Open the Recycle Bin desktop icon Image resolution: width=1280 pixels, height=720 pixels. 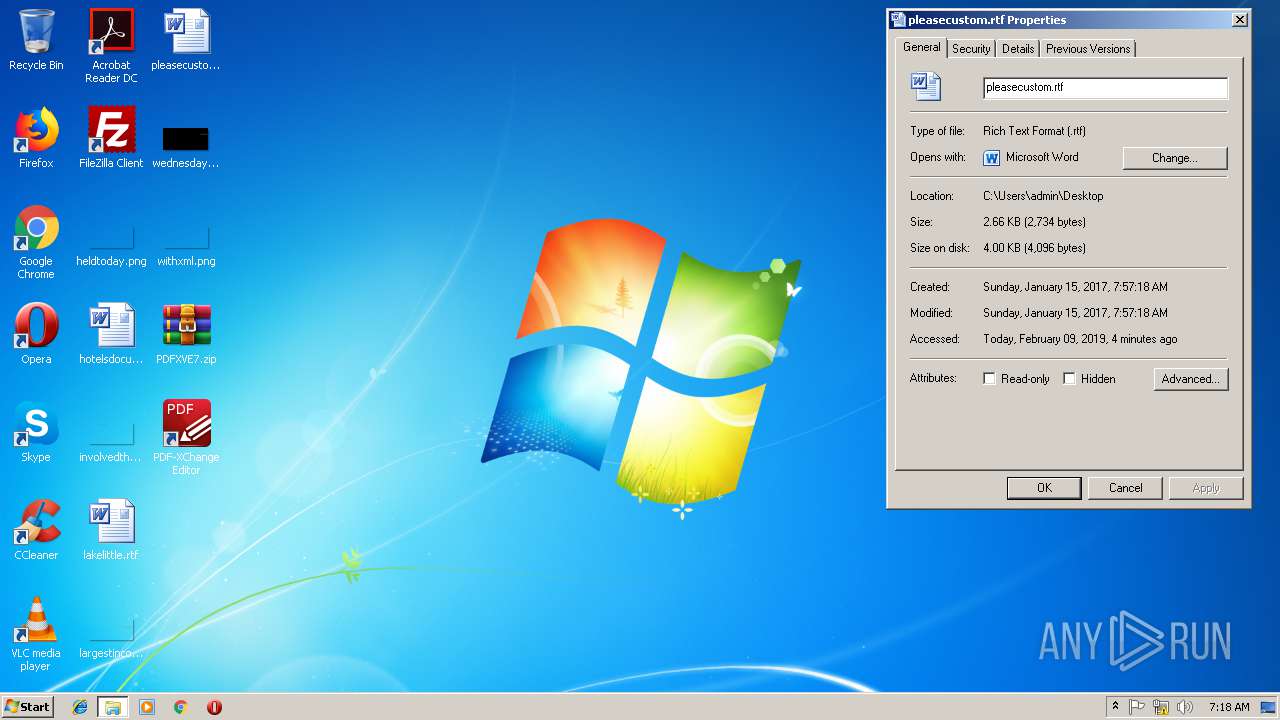(x=36, y=40)
